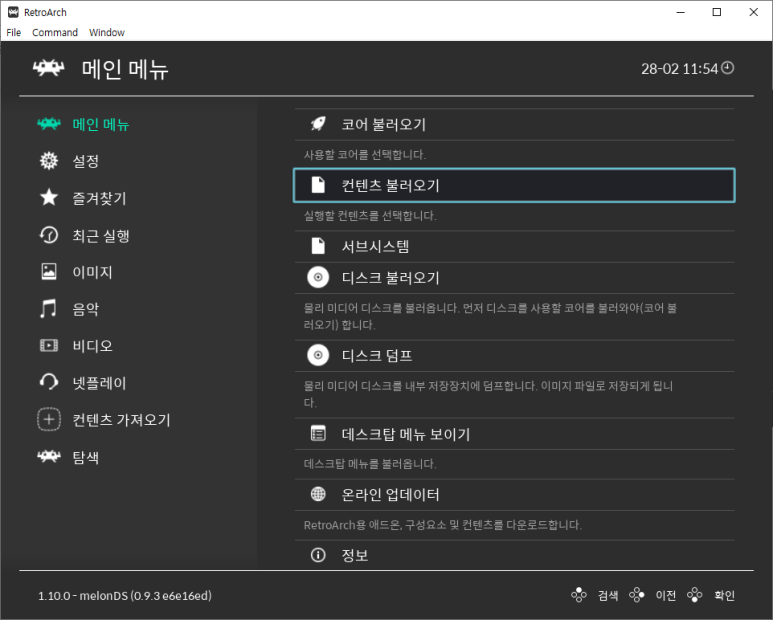
Task: Click the info icon for 정보
Action: tap(318, 555)
